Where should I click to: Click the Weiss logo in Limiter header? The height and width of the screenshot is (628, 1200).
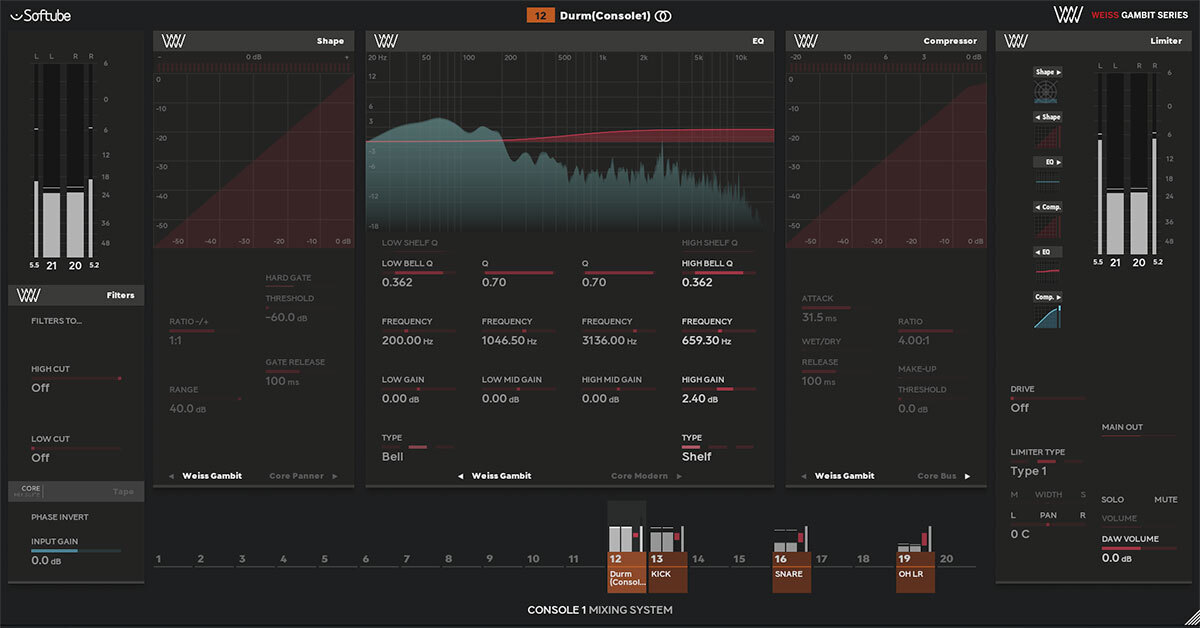pyautogui.click(x=1016, y=41)
